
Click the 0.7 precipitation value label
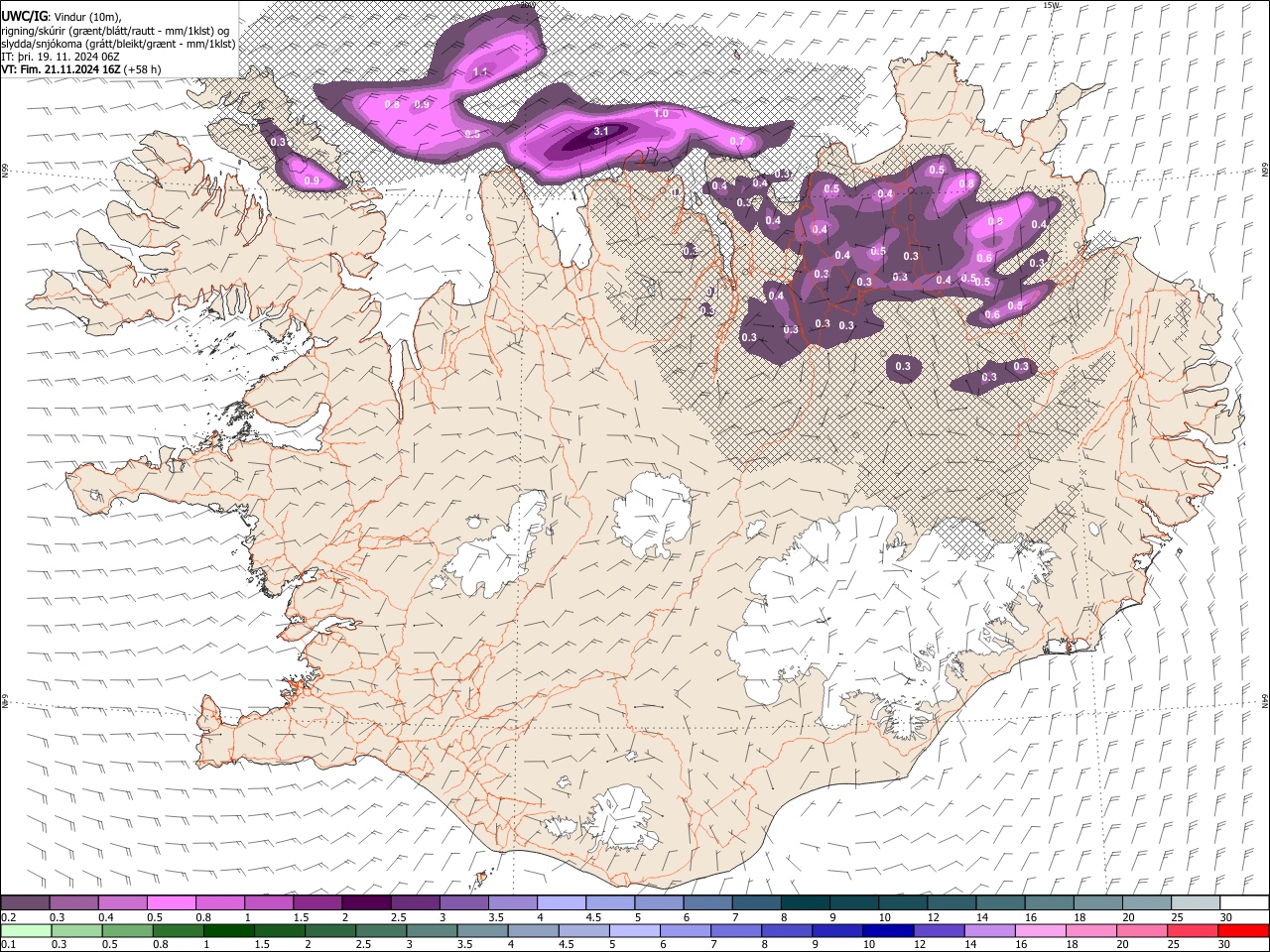737,142
